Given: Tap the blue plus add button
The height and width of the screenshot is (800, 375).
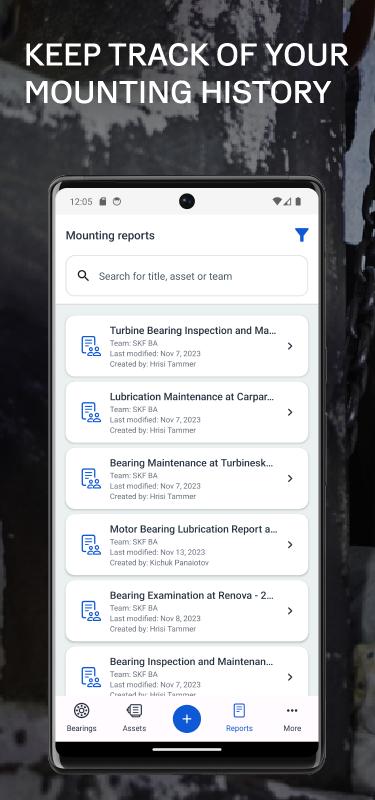Looking at the screenshot, I should click(x=187, y=719).
